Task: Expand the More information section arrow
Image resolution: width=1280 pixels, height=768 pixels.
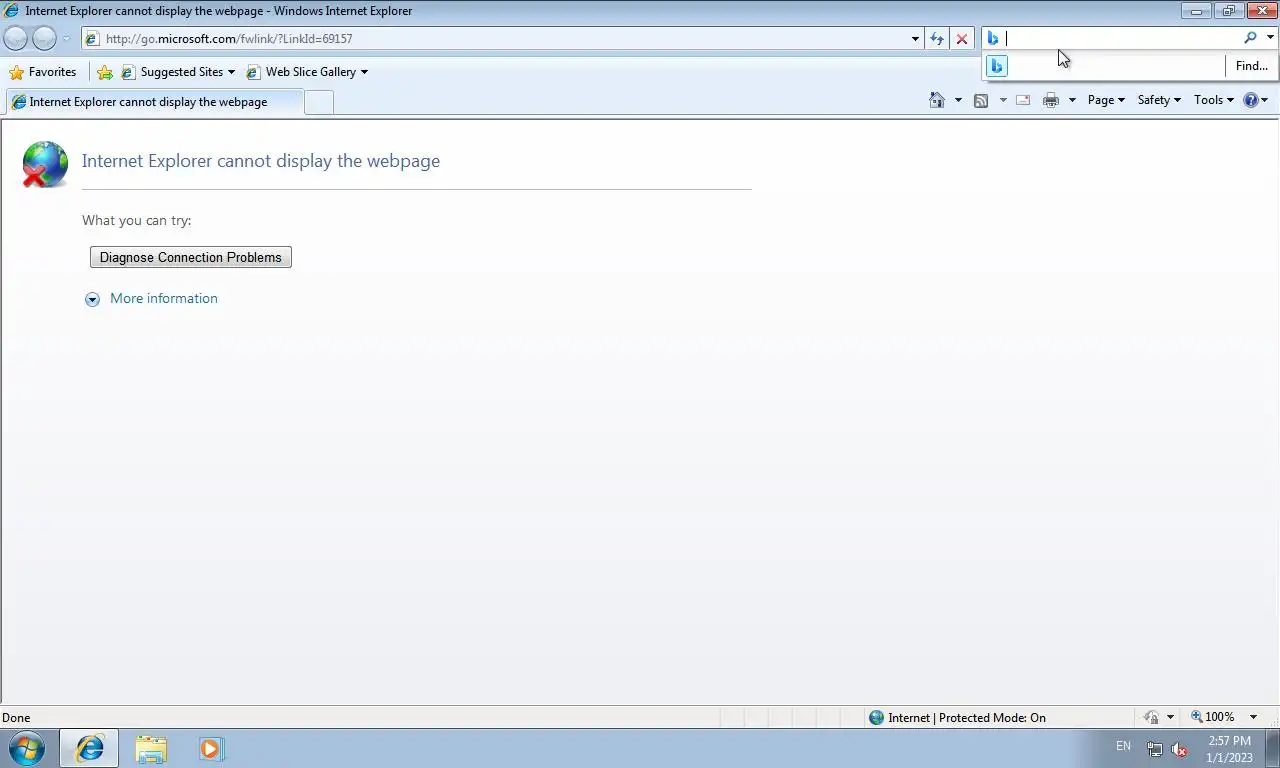Action: (x=92, y=299)
